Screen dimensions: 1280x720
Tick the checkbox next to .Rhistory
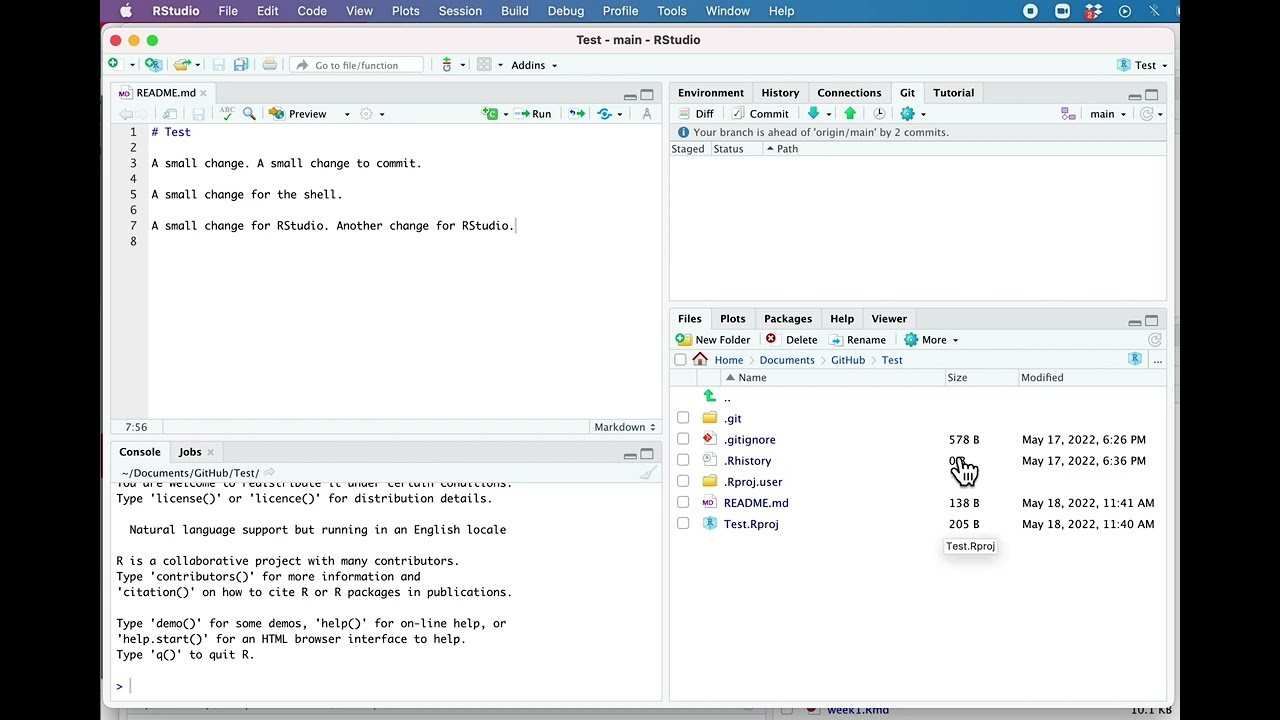click(683, 460)
